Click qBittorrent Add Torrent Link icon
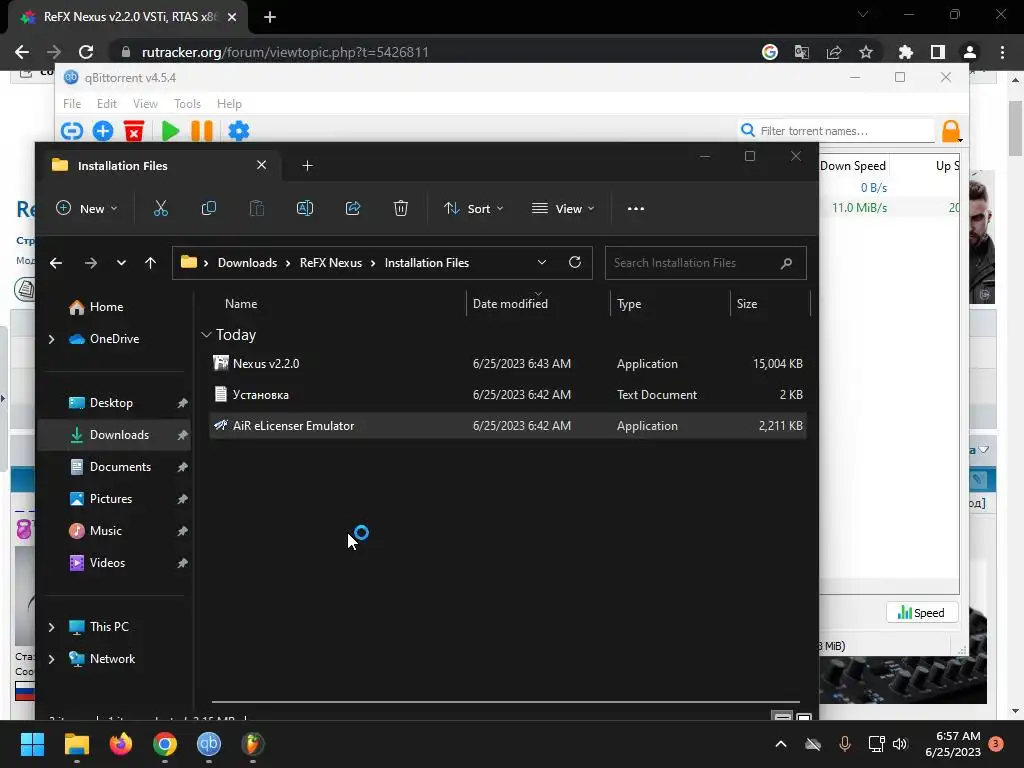 click(72, 131)
